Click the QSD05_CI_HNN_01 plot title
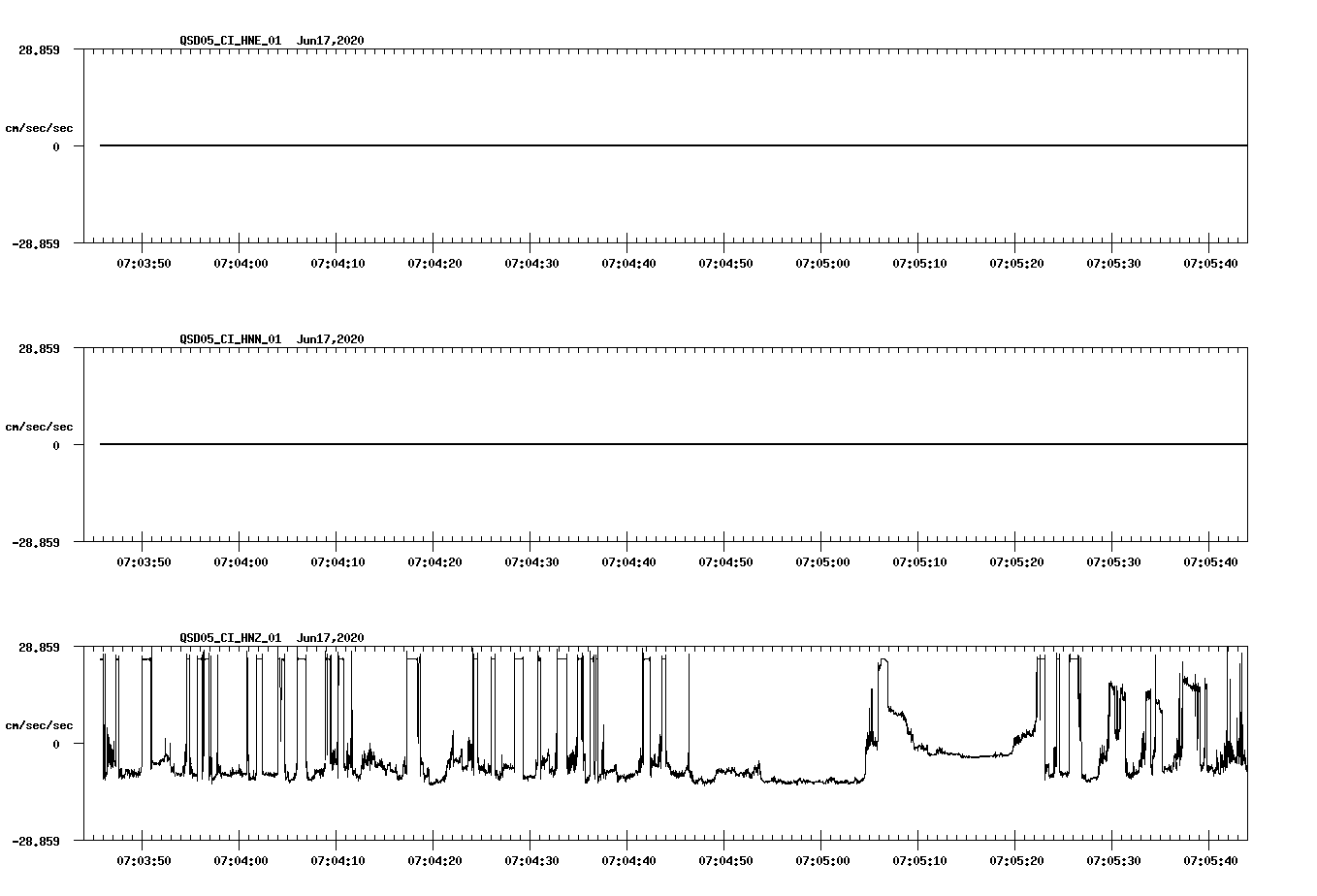 pos(231,339)
